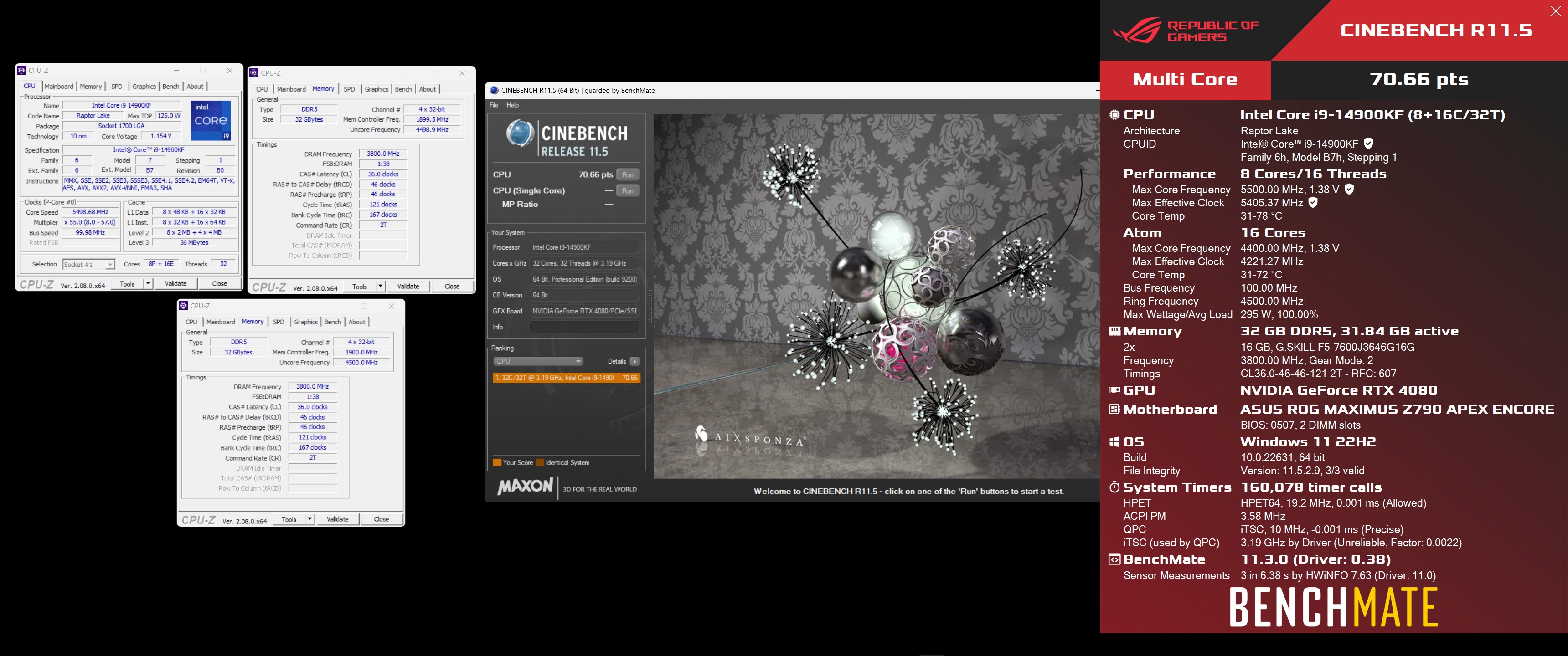Click Max TDP value 125.0 W

click(x=169, y=116)
